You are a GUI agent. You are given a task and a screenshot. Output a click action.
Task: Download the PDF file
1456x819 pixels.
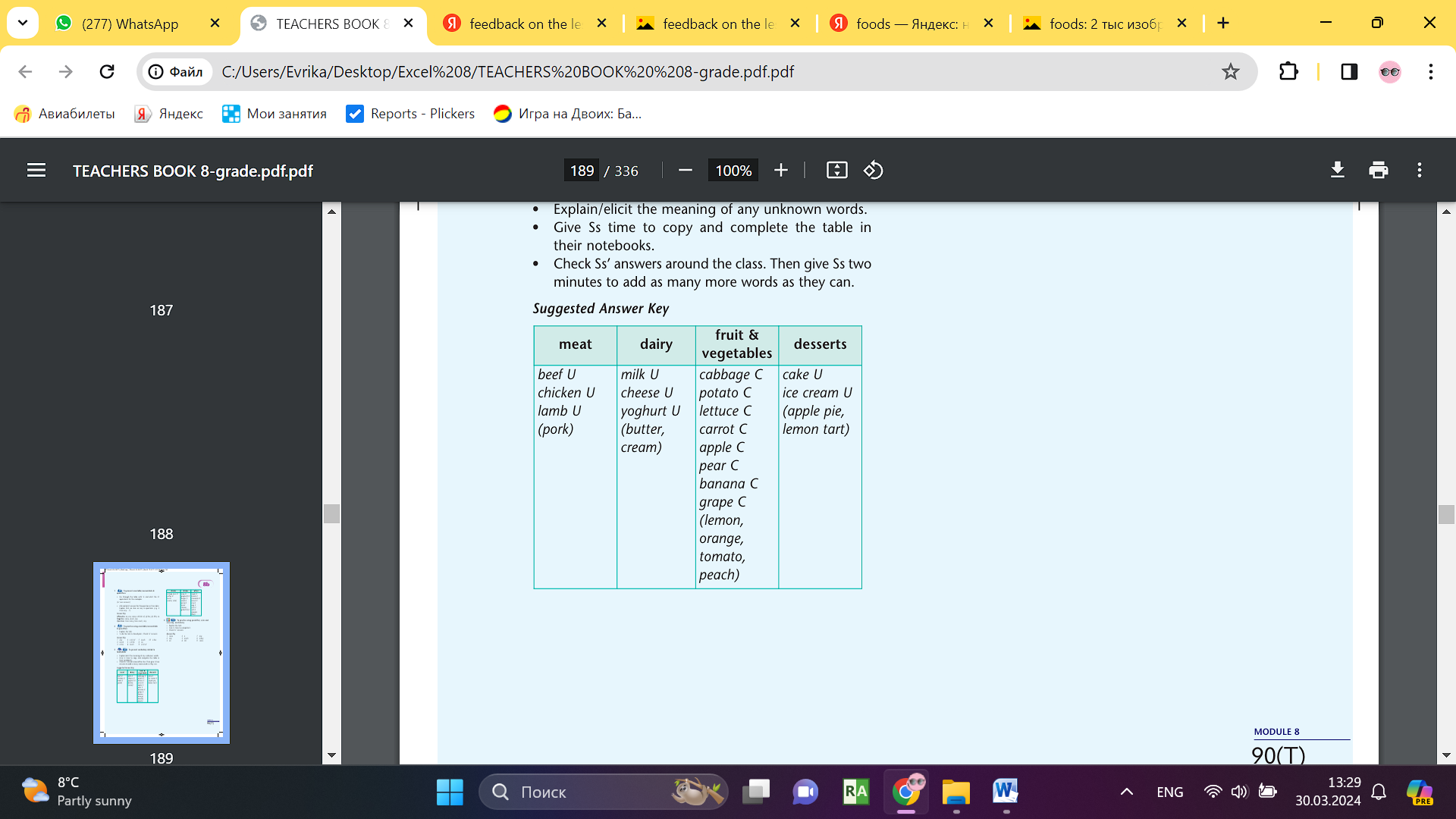[x=1338, y=171]
